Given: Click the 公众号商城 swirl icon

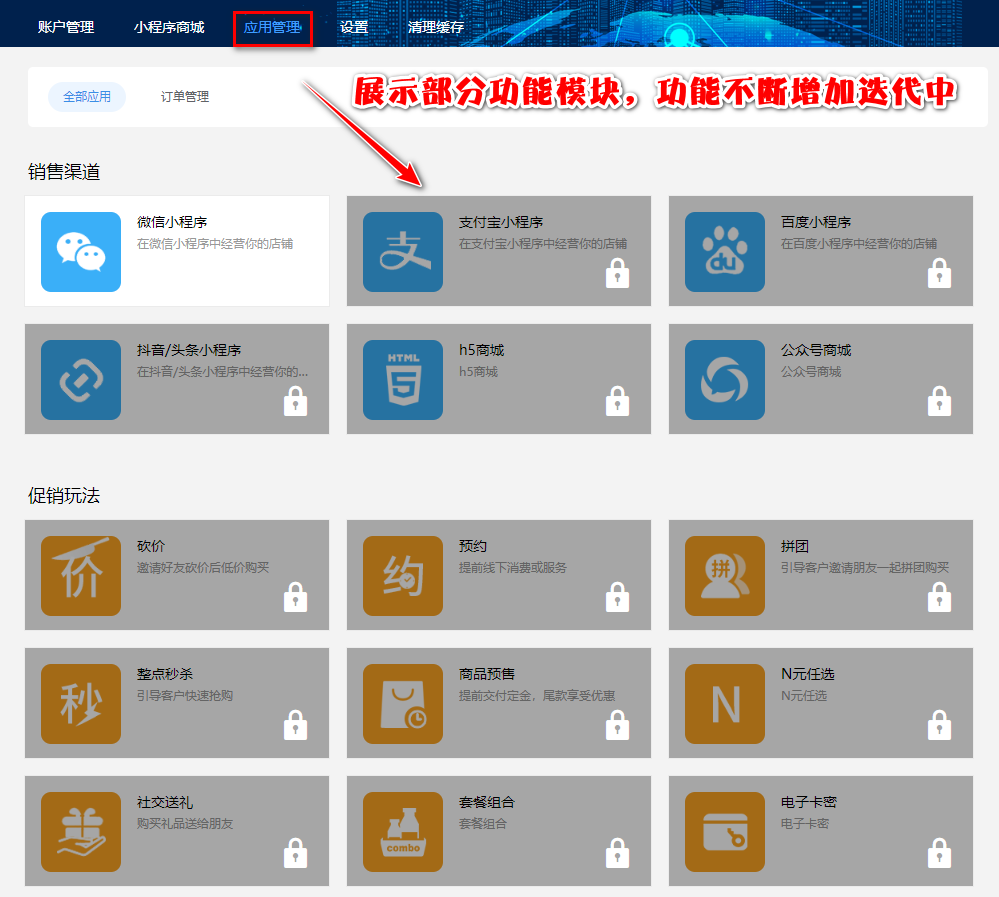Looking at the screenshot, I should tap(725, 380).
